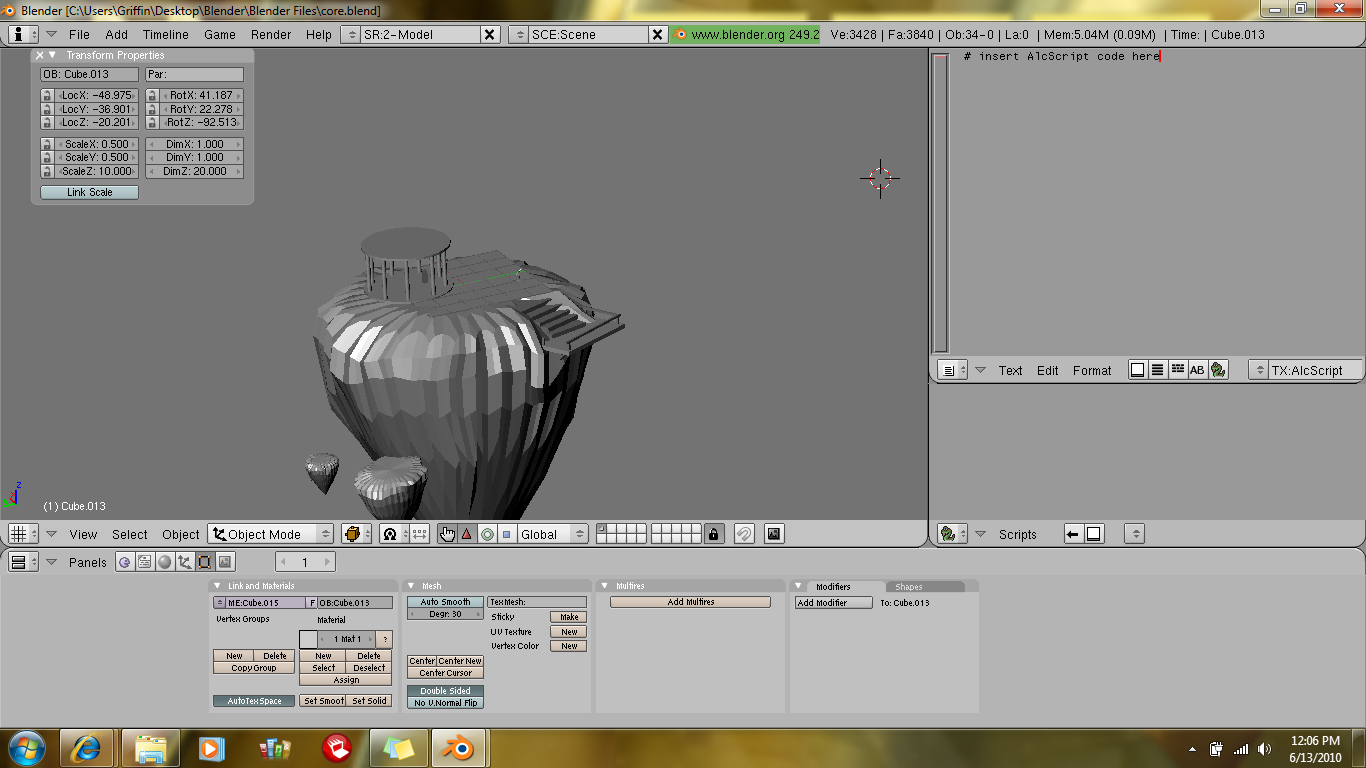Open the Render menu

pos(271,34)
